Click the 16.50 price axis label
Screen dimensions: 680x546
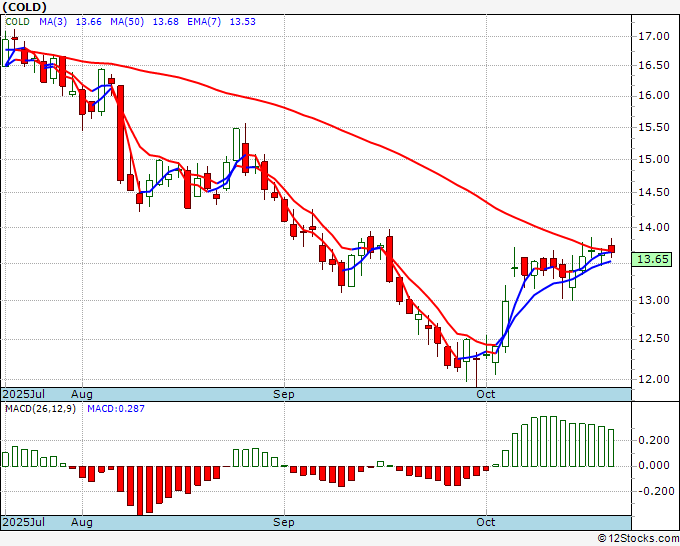[654, 66]
